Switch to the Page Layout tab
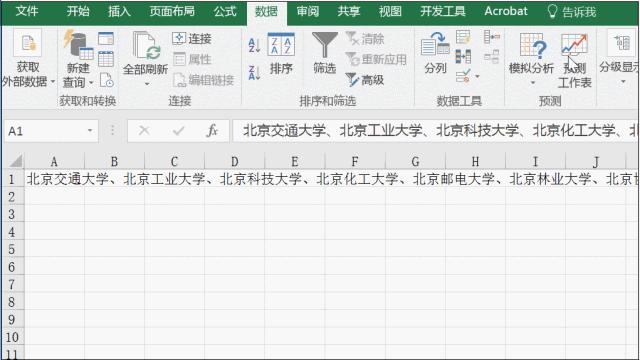640x360 pixels. (x=172, y=11)
